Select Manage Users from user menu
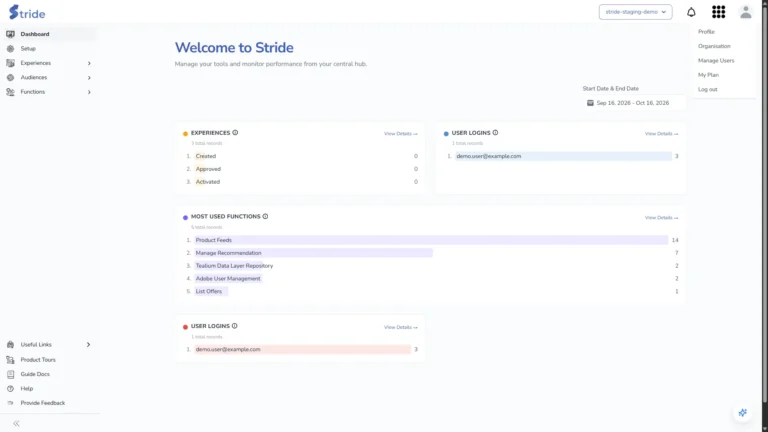The height and width of the screenshot is (432, 768). click(716, 61)
